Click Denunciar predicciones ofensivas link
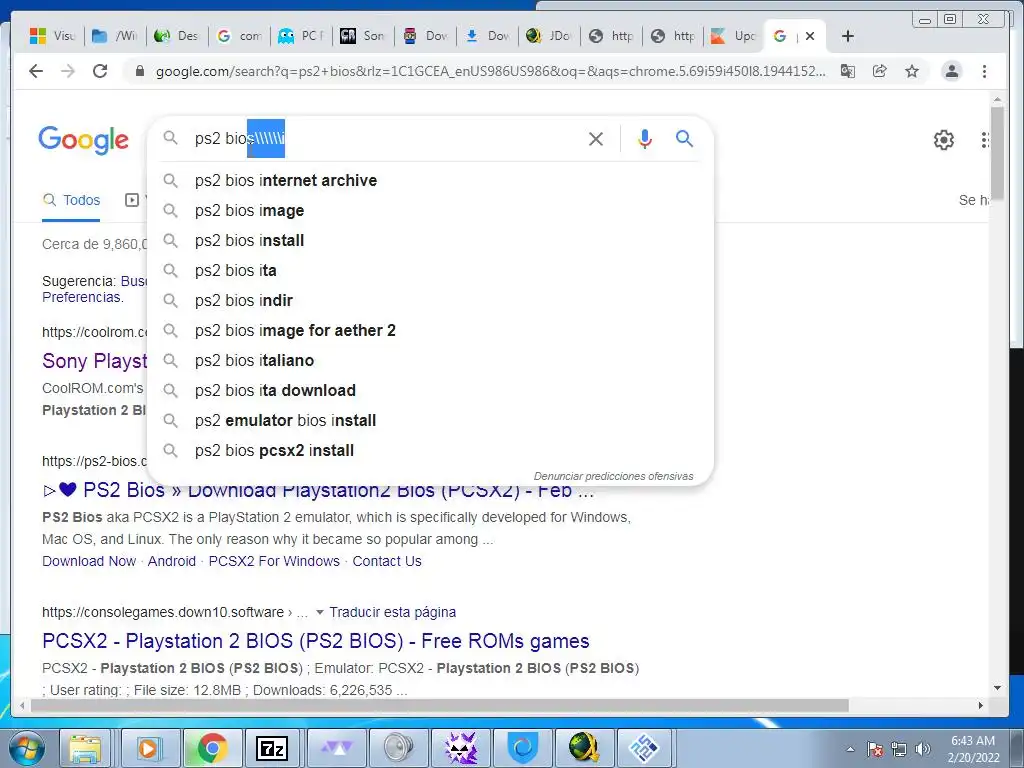 [x=613, y=476]
